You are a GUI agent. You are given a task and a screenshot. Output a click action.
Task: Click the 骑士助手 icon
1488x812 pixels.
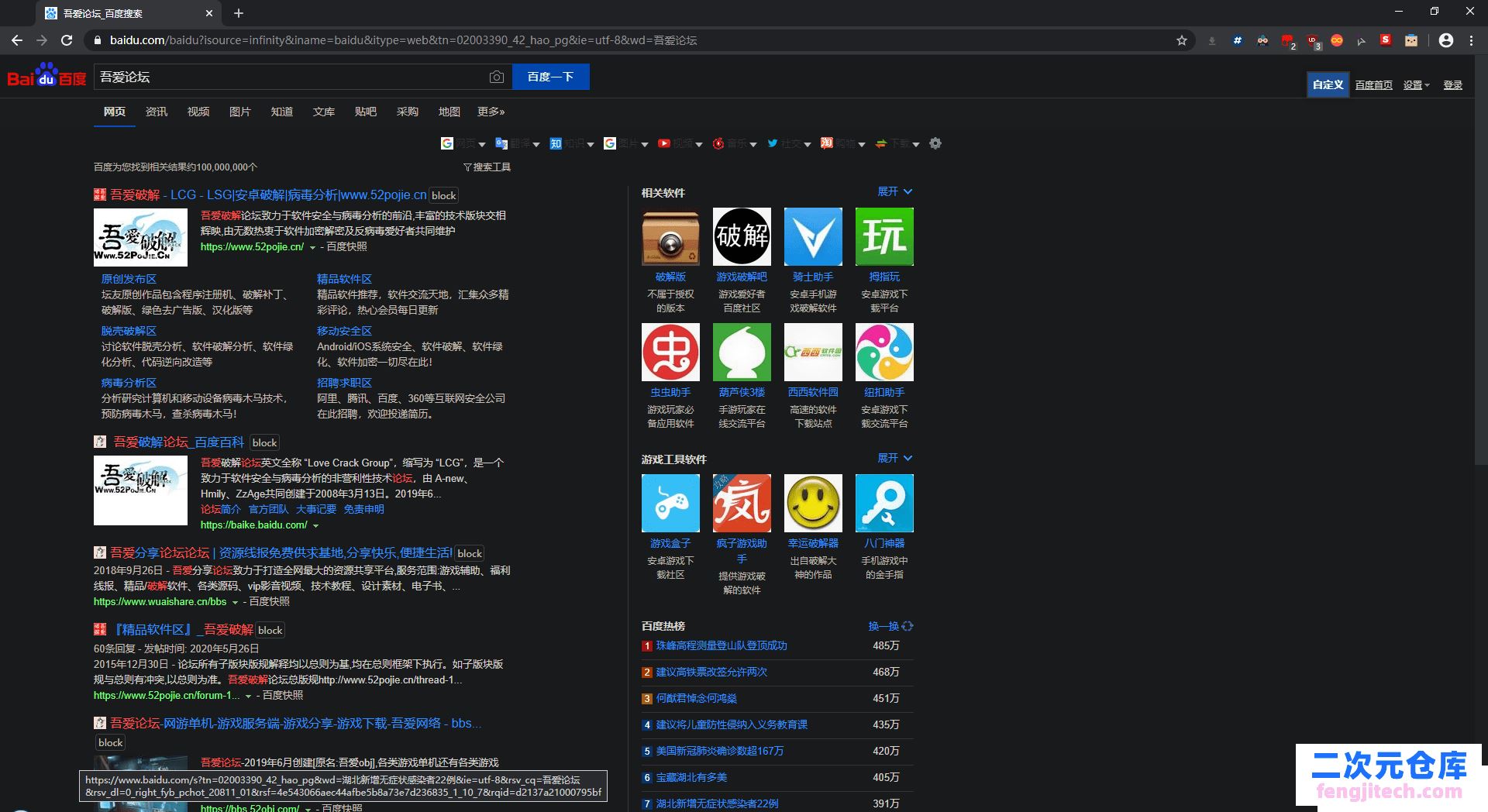pyautogui.click(x=813, y=236)
